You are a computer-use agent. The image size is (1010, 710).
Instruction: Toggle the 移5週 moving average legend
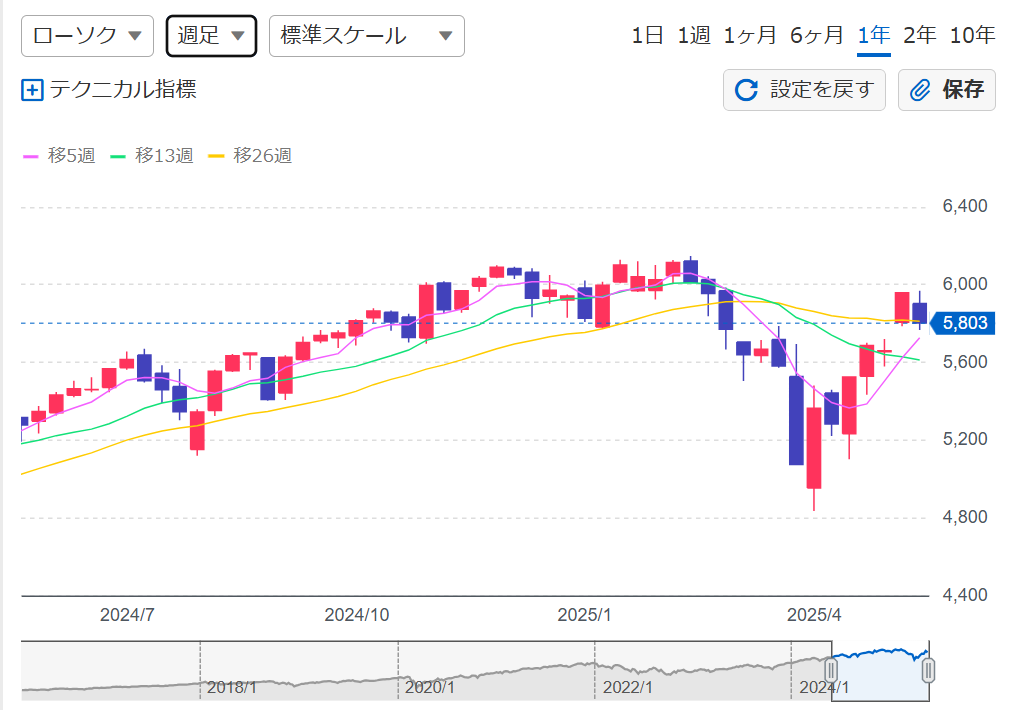click(x=59, y=156)
